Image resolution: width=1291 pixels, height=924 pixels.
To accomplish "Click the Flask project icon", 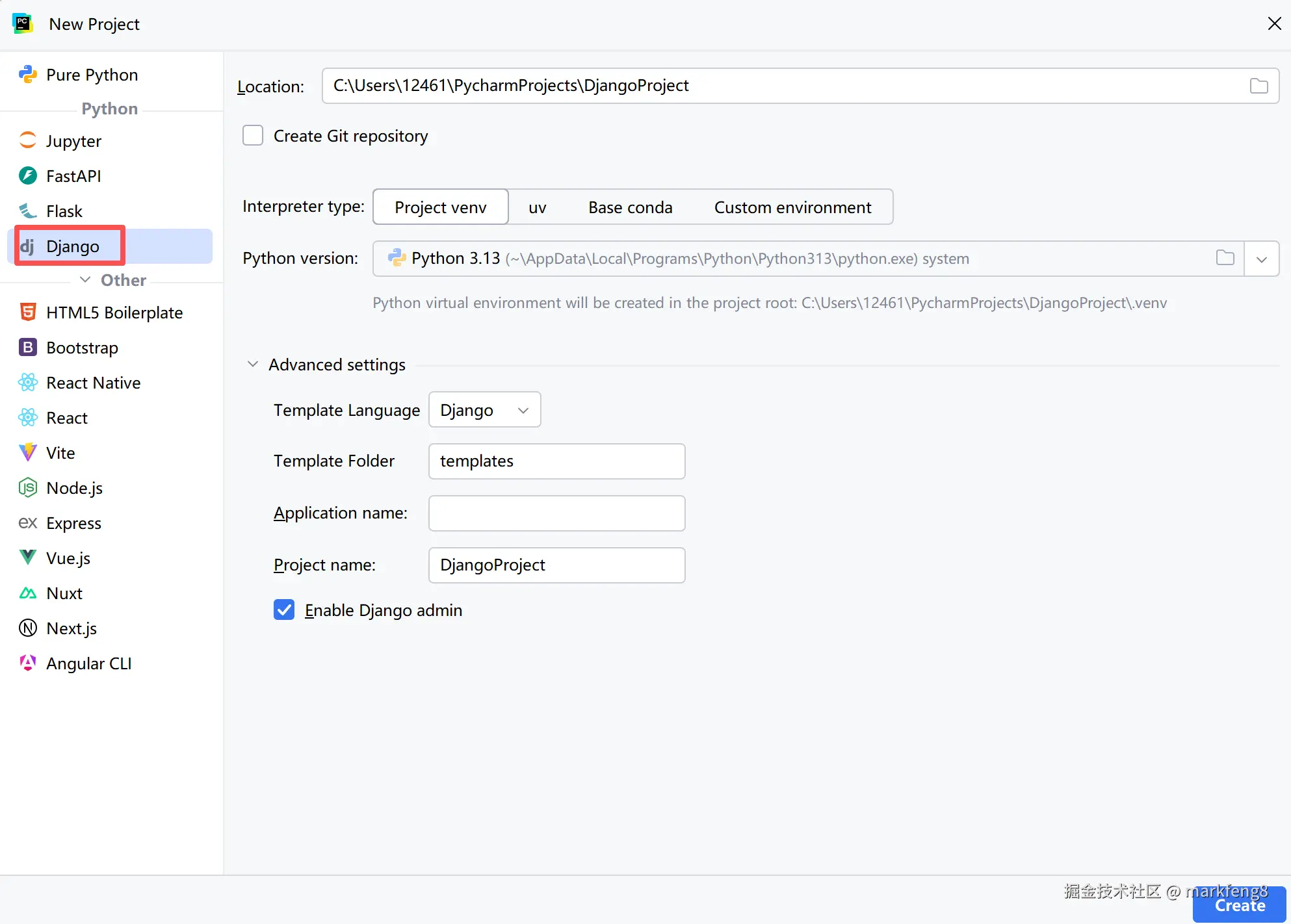I will click(27, 211).
